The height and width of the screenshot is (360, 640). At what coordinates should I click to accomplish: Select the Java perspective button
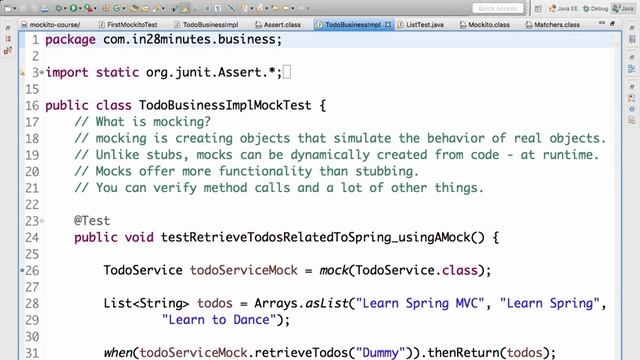point(623,9)
